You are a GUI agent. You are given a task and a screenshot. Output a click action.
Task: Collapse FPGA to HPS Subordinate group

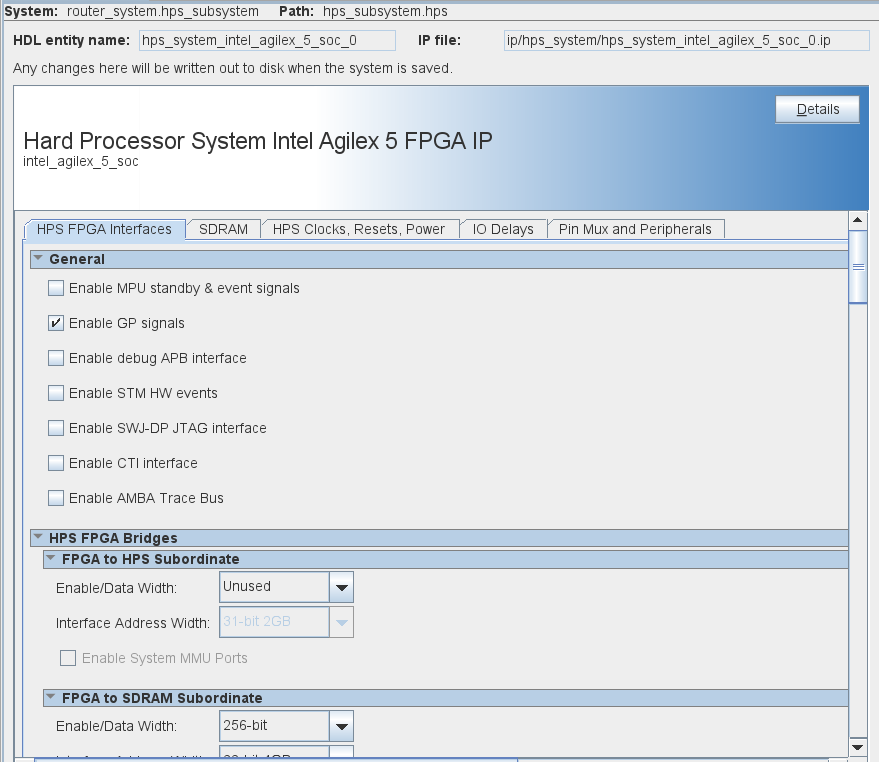(x=50, y=559)
